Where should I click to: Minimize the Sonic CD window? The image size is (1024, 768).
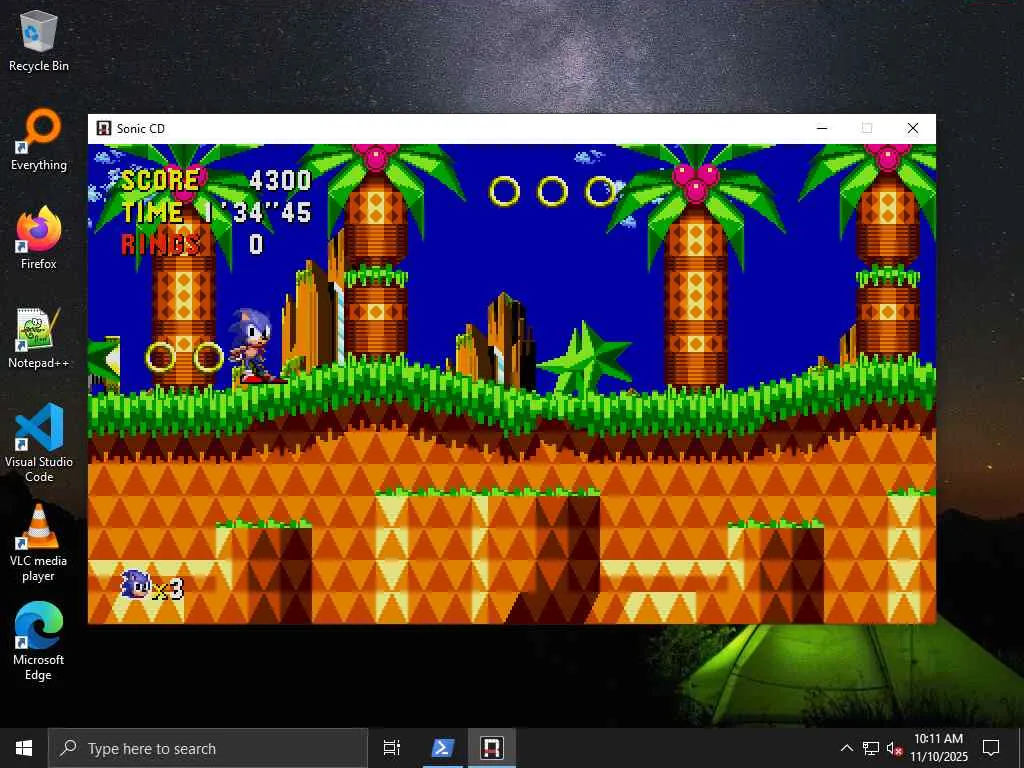(822, 129)
